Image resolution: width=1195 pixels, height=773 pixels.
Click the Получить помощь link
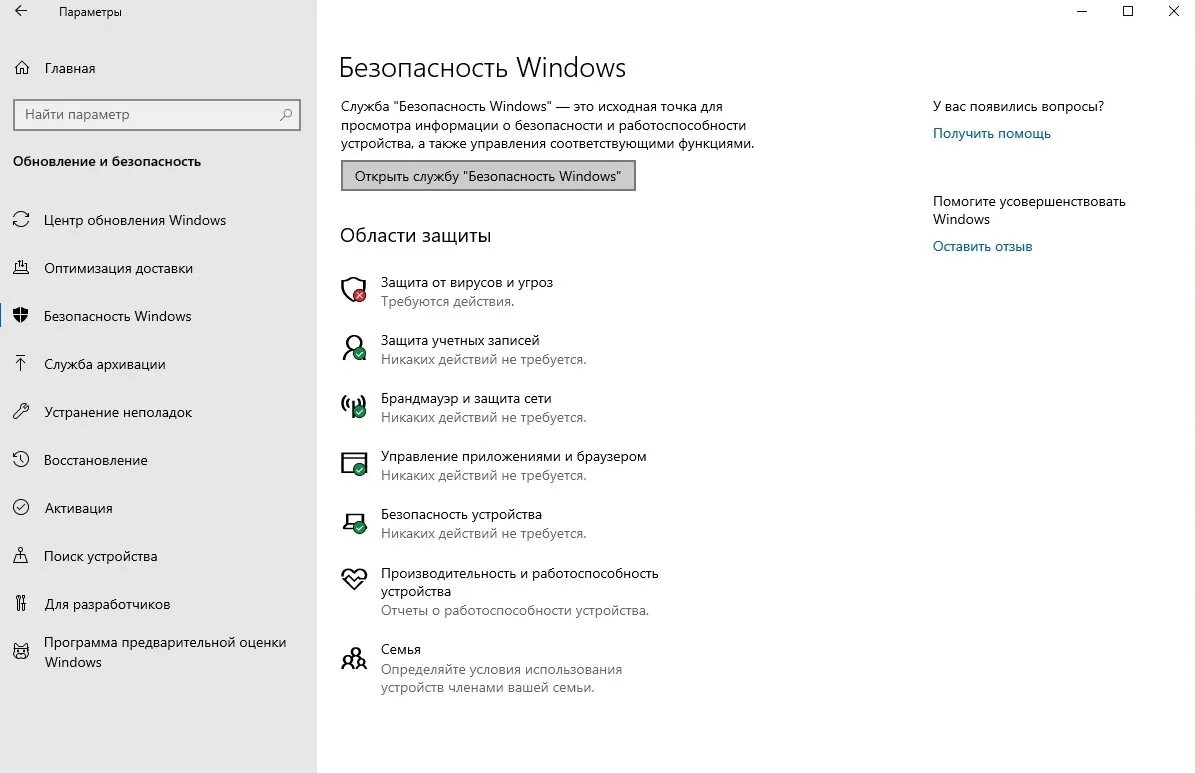coord(991,133)
